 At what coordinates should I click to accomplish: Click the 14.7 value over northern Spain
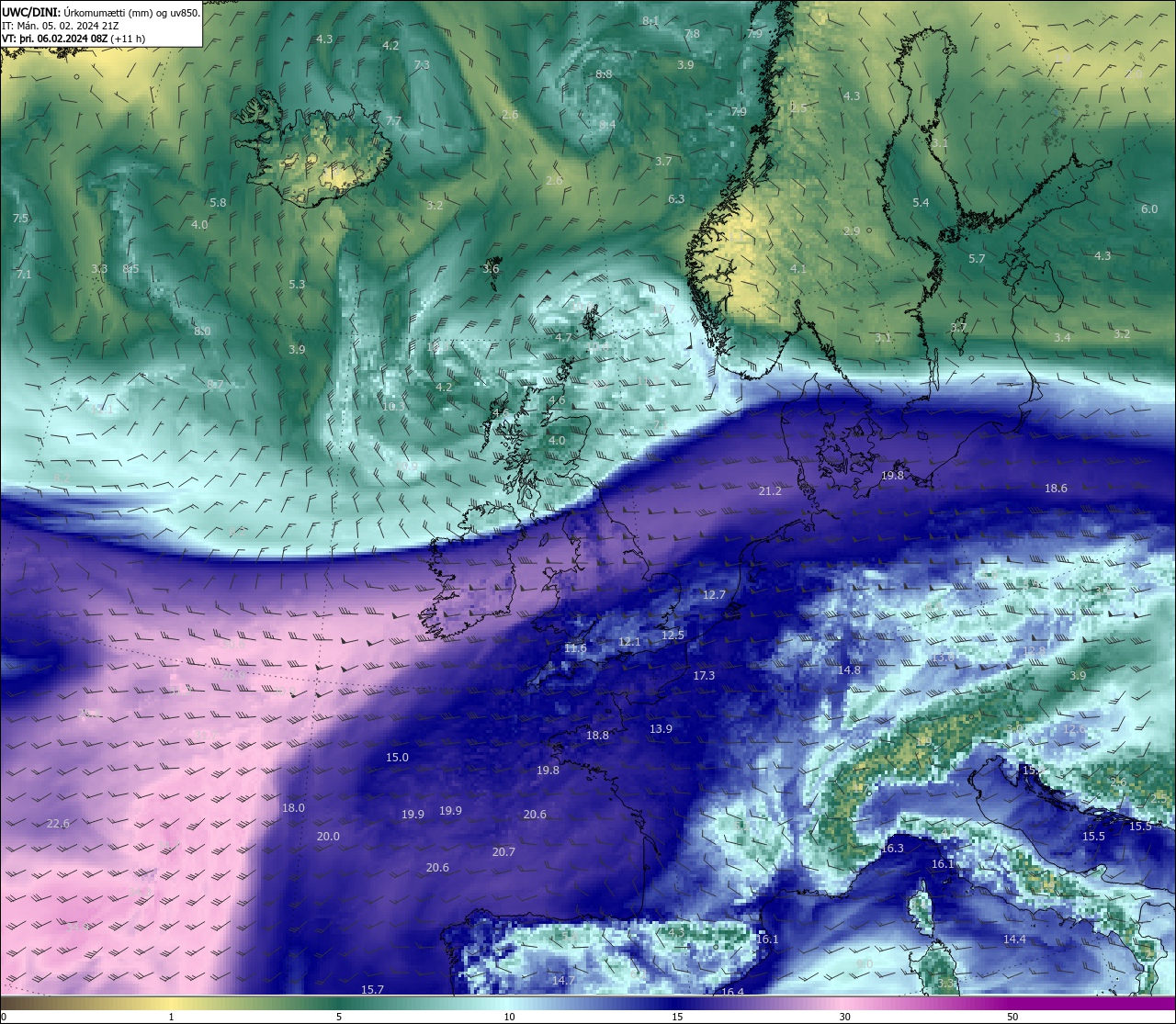pyautogui.click(x=563, y=981)
